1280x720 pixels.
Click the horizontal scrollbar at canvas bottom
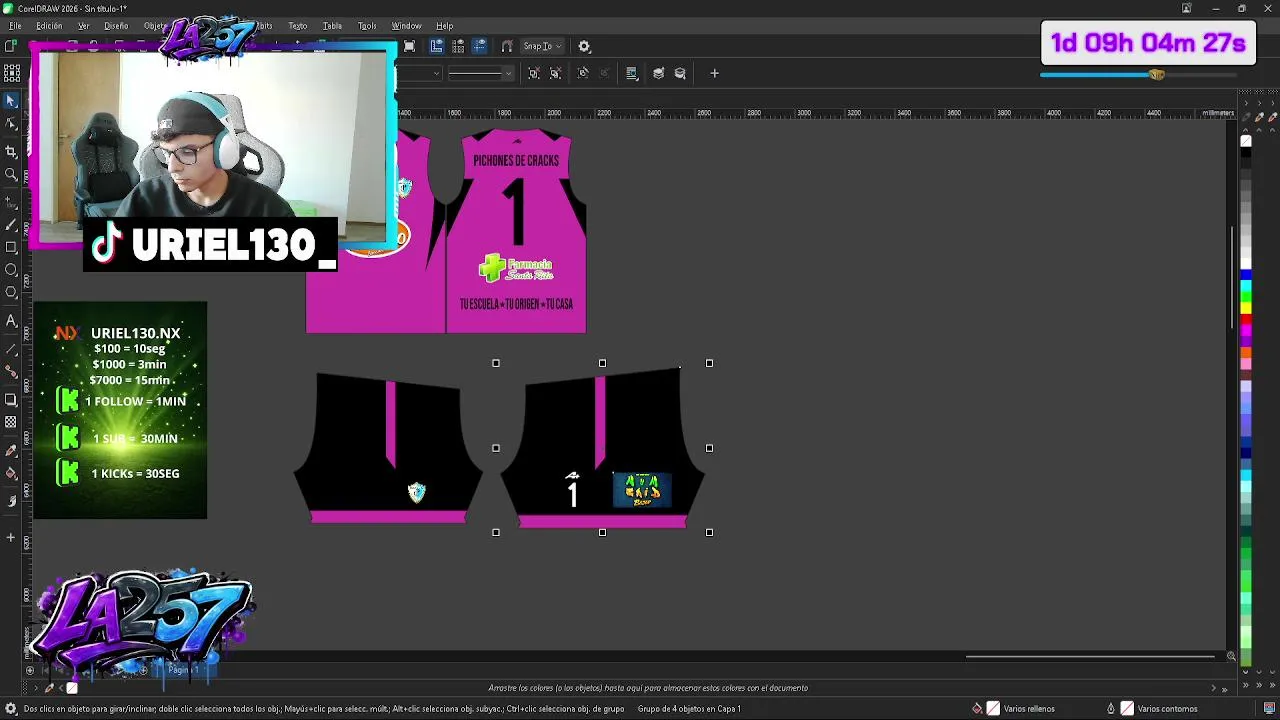(1090, 657)
